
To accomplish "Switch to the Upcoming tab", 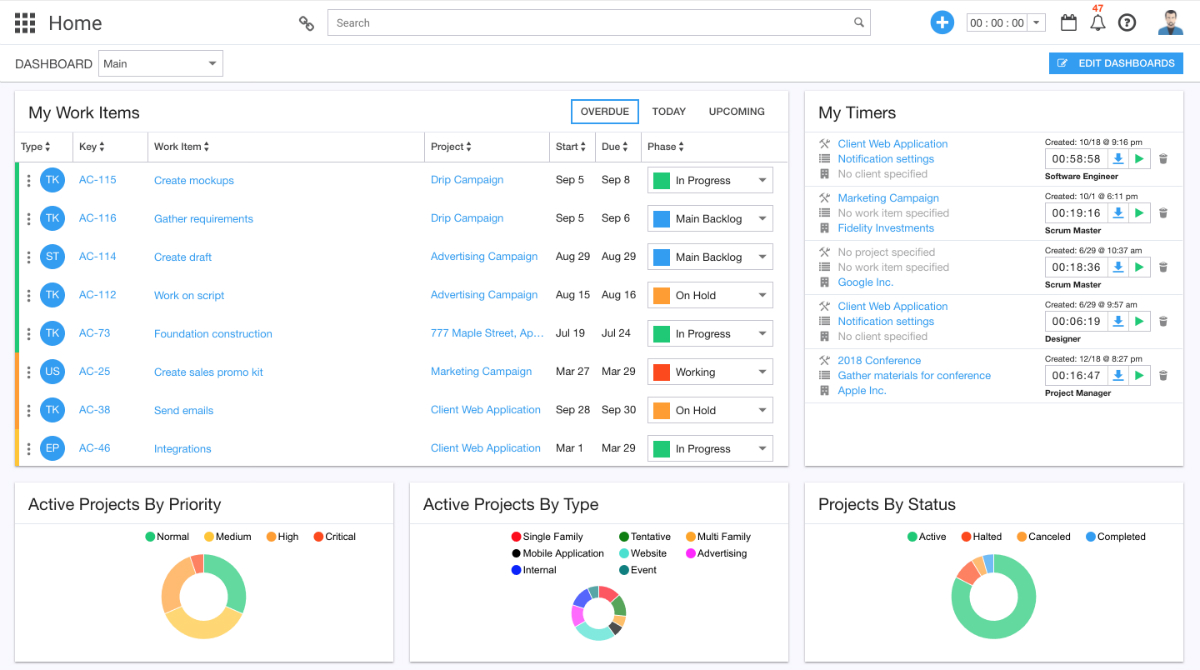I will 737,112.
